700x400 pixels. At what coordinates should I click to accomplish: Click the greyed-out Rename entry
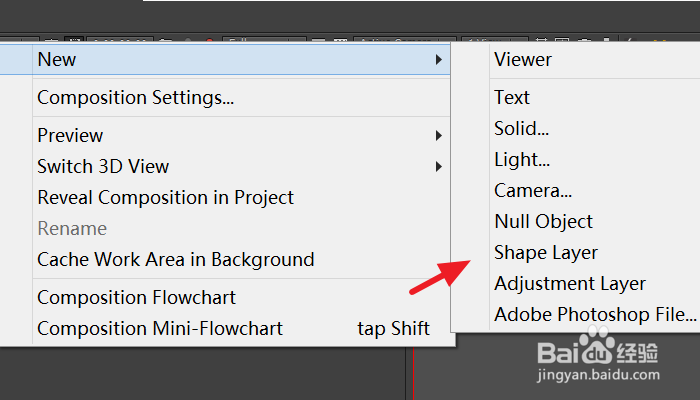(72, 228)
